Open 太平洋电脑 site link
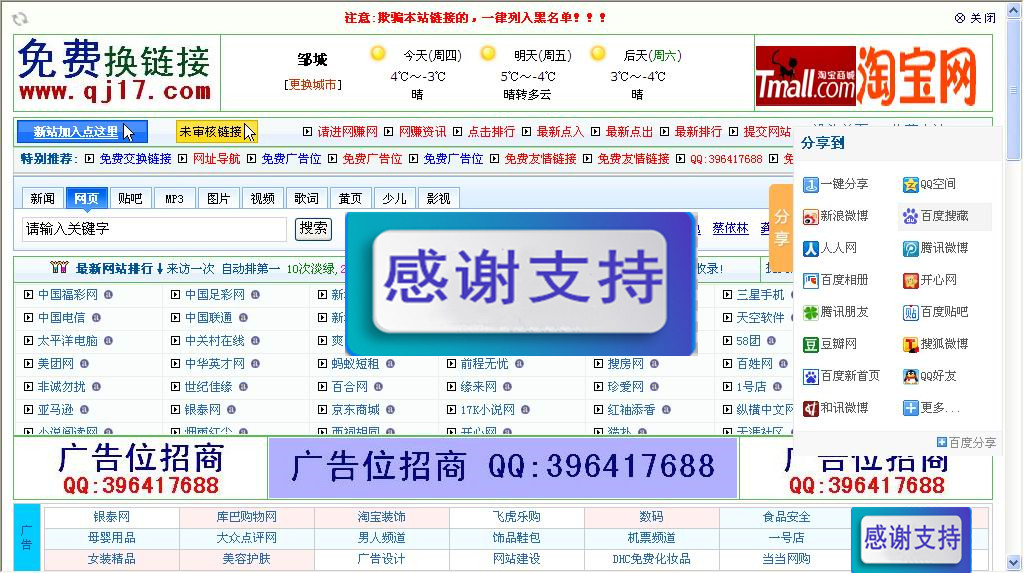Screen dimensions: 1024x573 click(x=68, y=340)
